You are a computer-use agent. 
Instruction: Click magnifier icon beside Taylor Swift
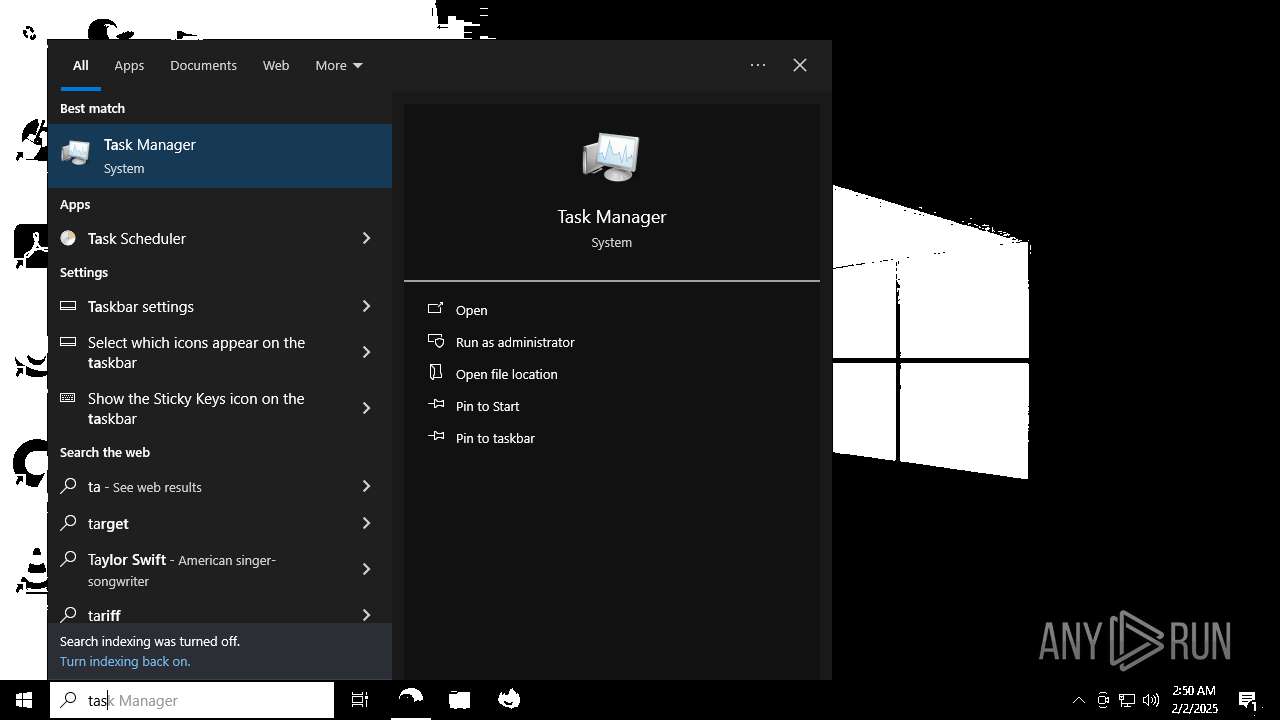click(x=68, y=559)
